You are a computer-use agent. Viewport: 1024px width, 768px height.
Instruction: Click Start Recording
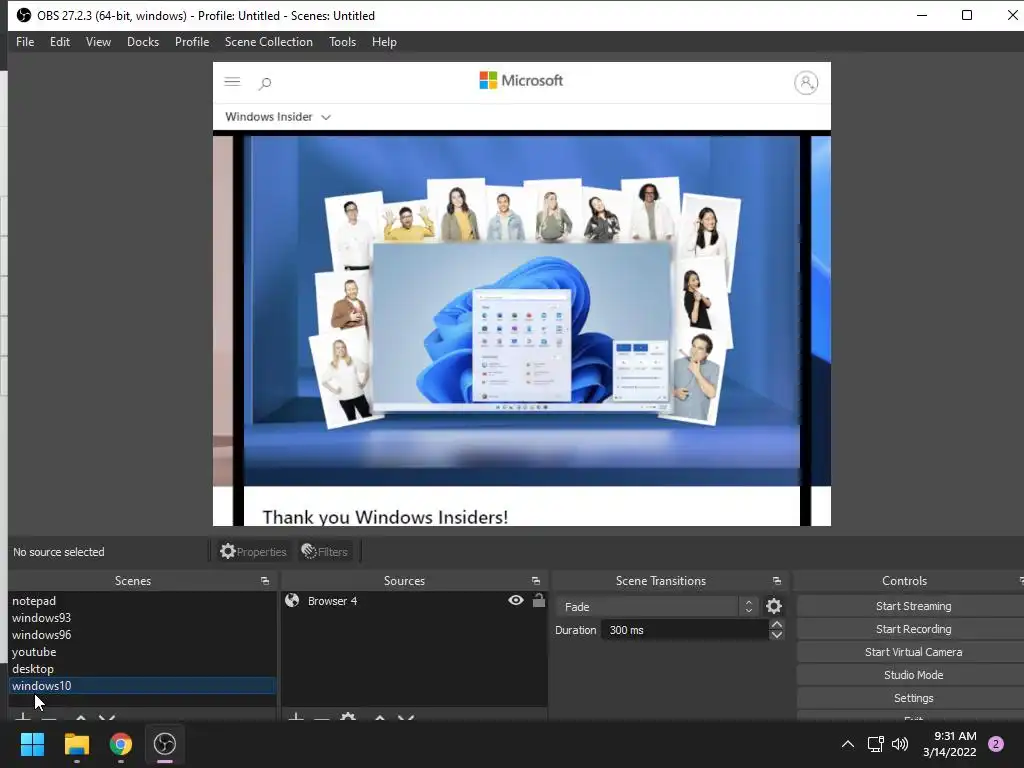912,629
